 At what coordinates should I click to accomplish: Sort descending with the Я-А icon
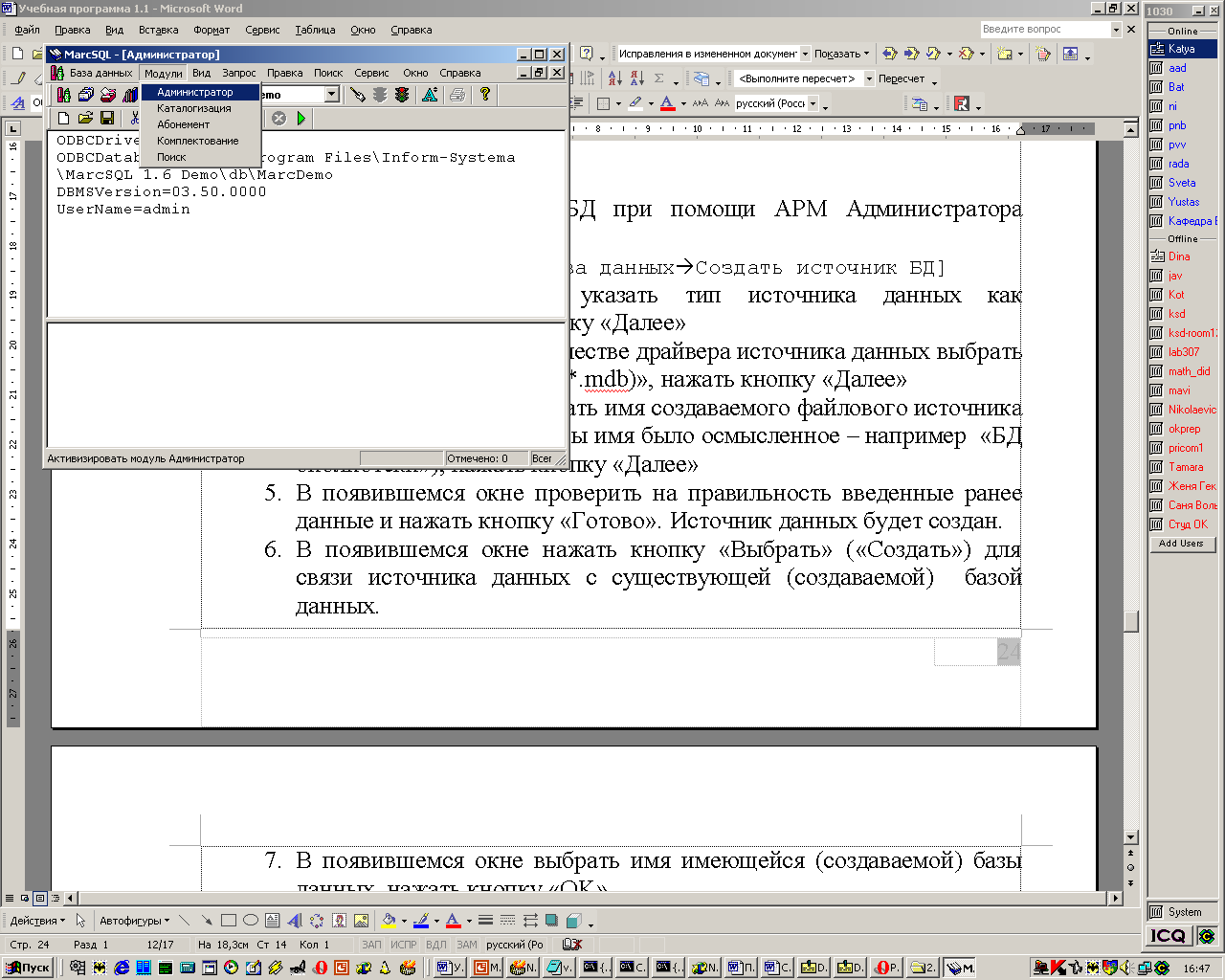point(636,78)
